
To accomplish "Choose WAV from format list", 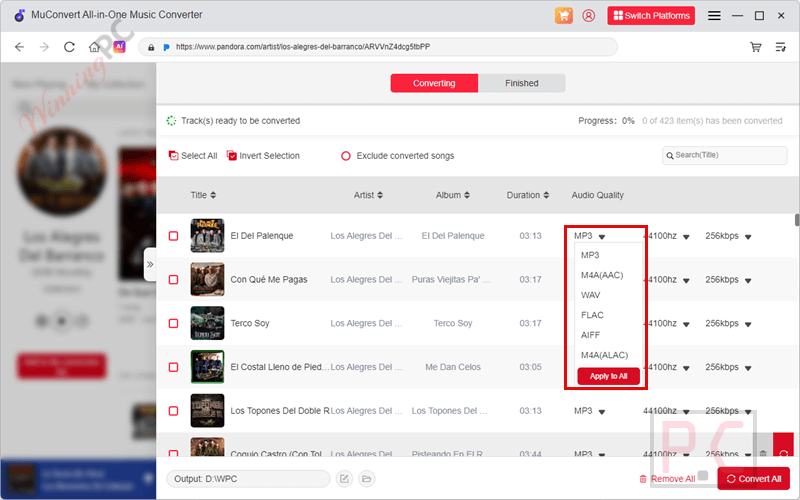I will pos(590,295).
